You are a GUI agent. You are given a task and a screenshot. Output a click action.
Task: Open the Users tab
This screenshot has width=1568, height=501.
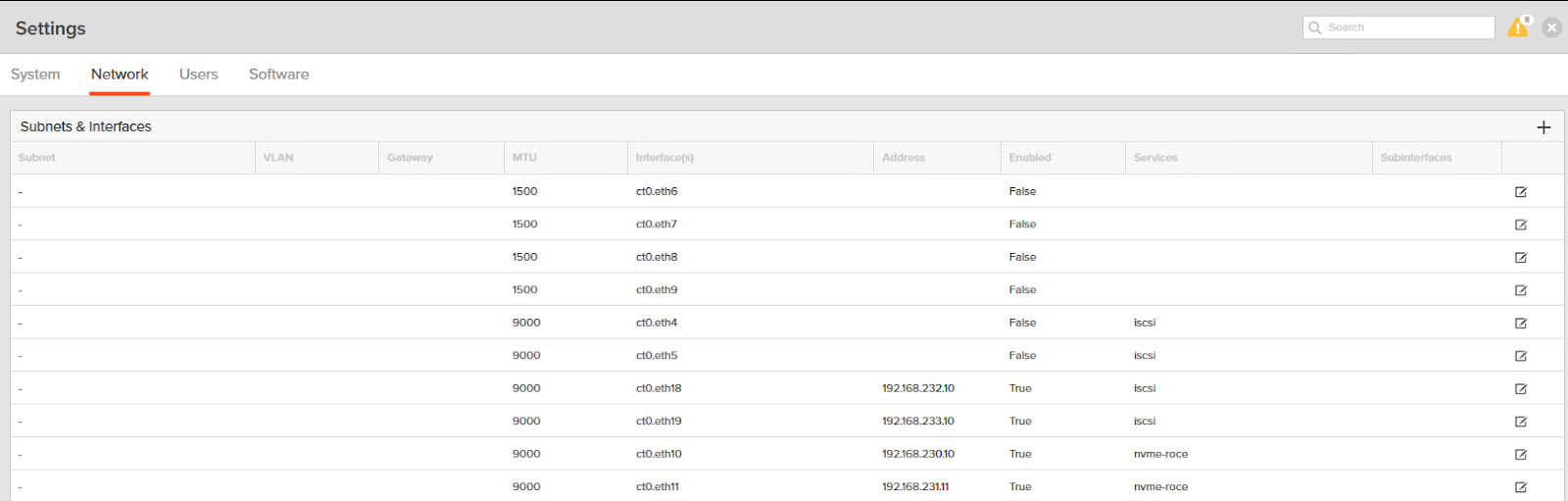click(199, 75)
